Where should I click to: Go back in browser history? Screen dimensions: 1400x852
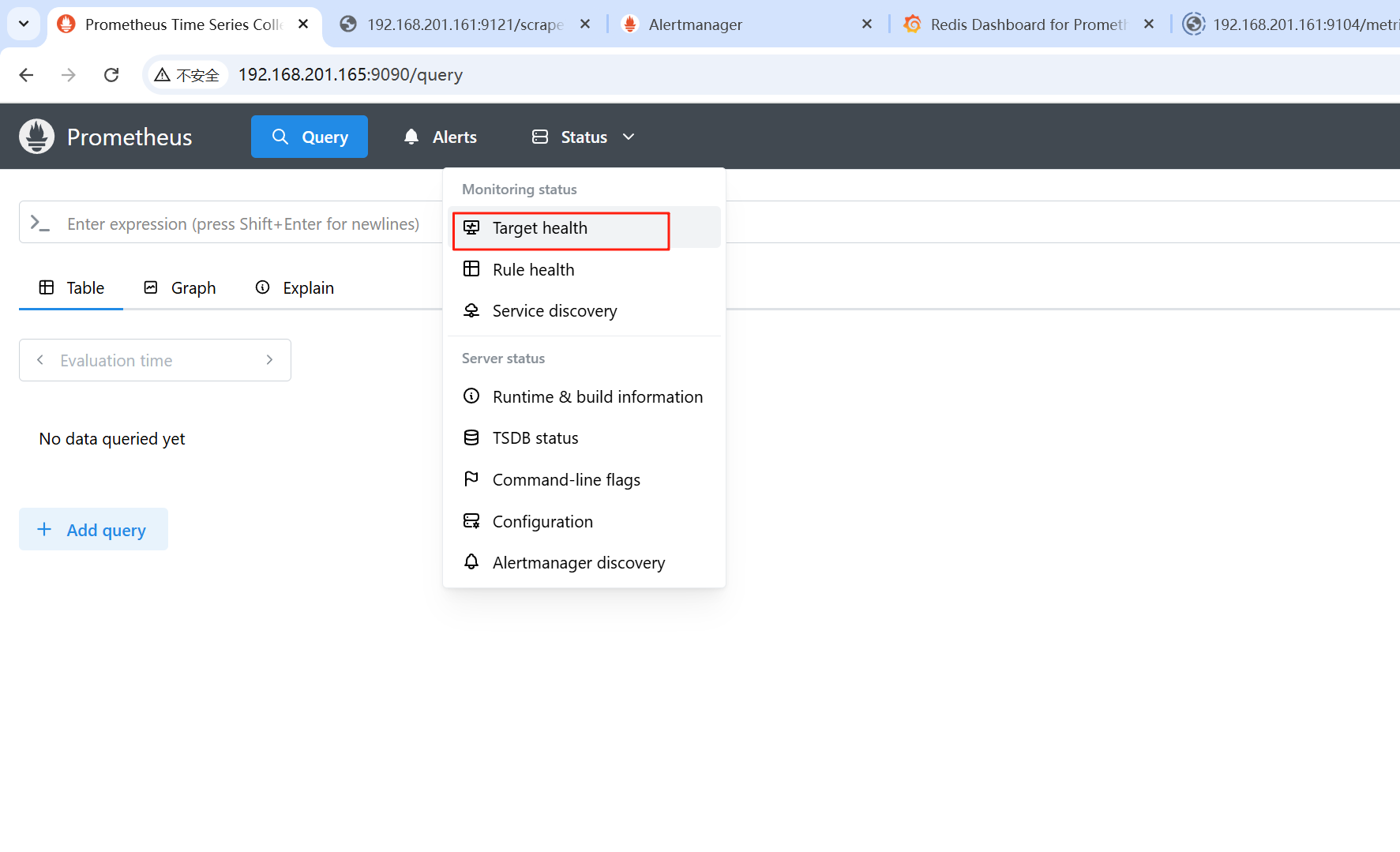26,75
